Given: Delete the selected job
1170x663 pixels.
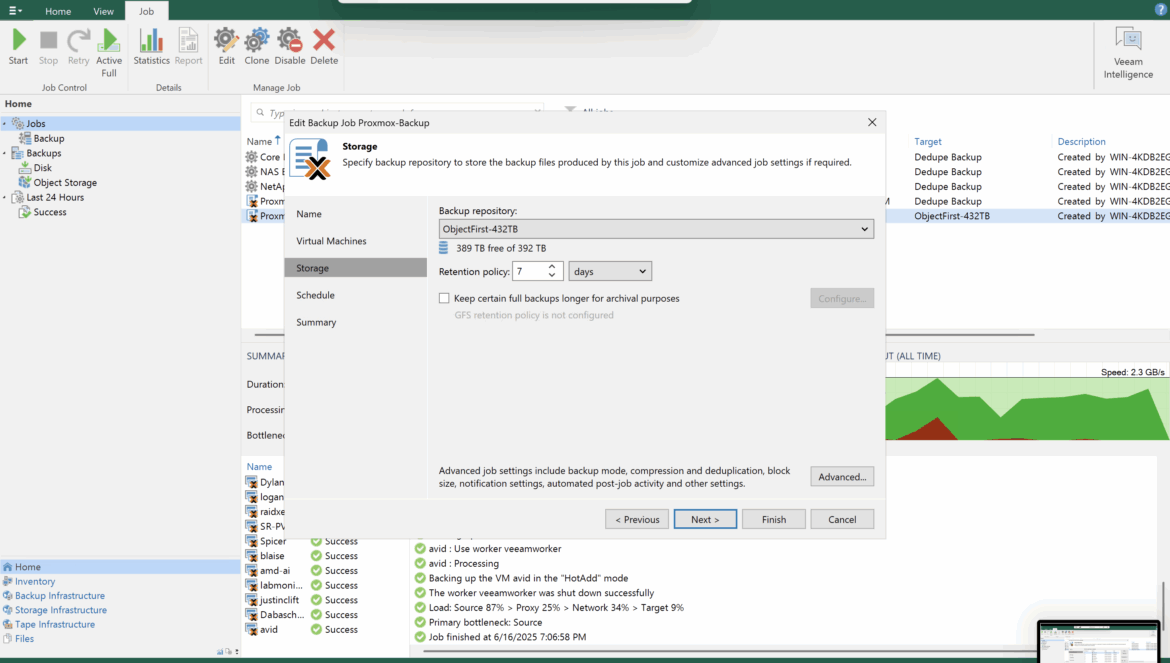Looking at the screenshot, I should point(324,47).
